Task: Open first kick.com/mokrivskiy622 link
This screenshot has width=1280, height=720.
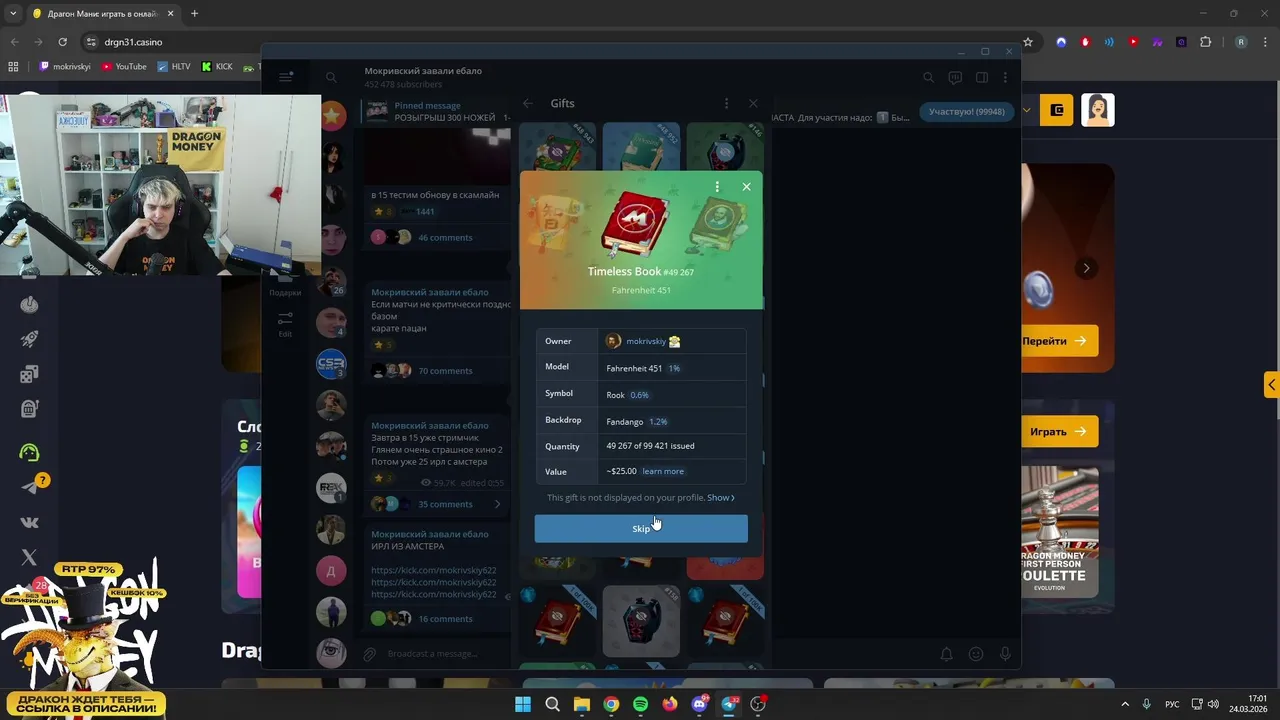Action: click(x=433, y=570)
